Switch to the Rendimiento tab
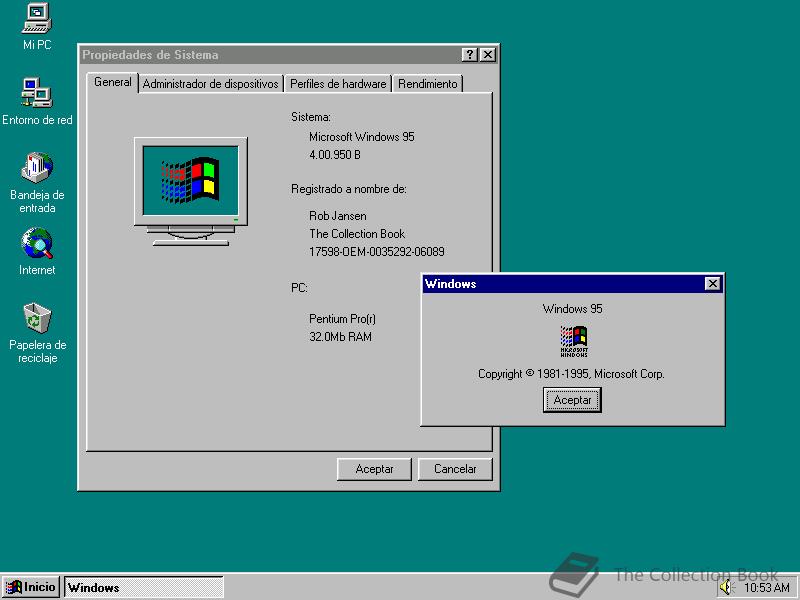This screenshot has width=800, height=600. click(x=428, y=84)
